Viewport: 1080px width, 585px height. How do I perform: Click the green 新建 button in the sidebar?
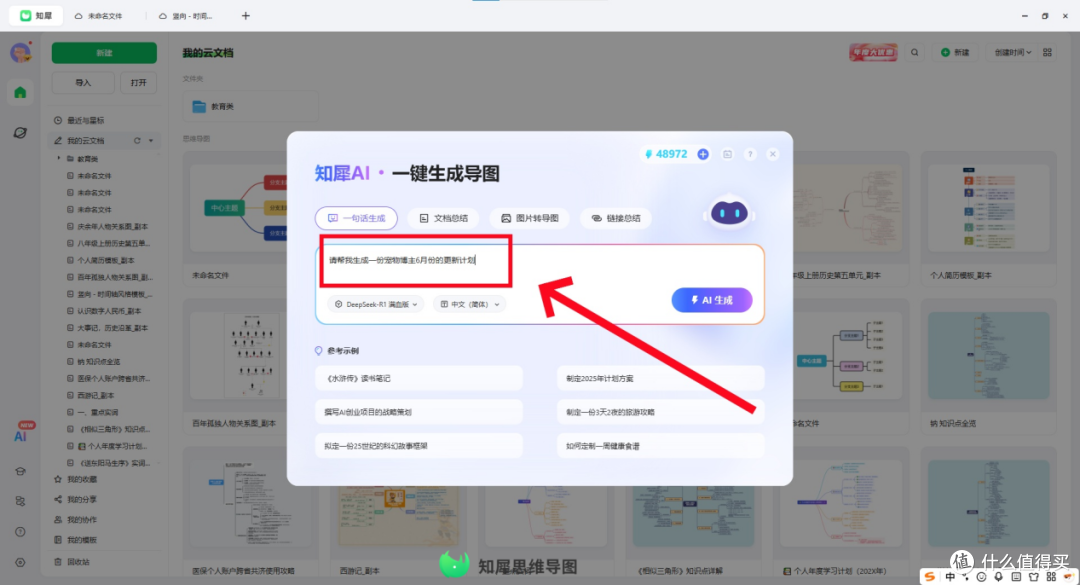pos(104,53)
